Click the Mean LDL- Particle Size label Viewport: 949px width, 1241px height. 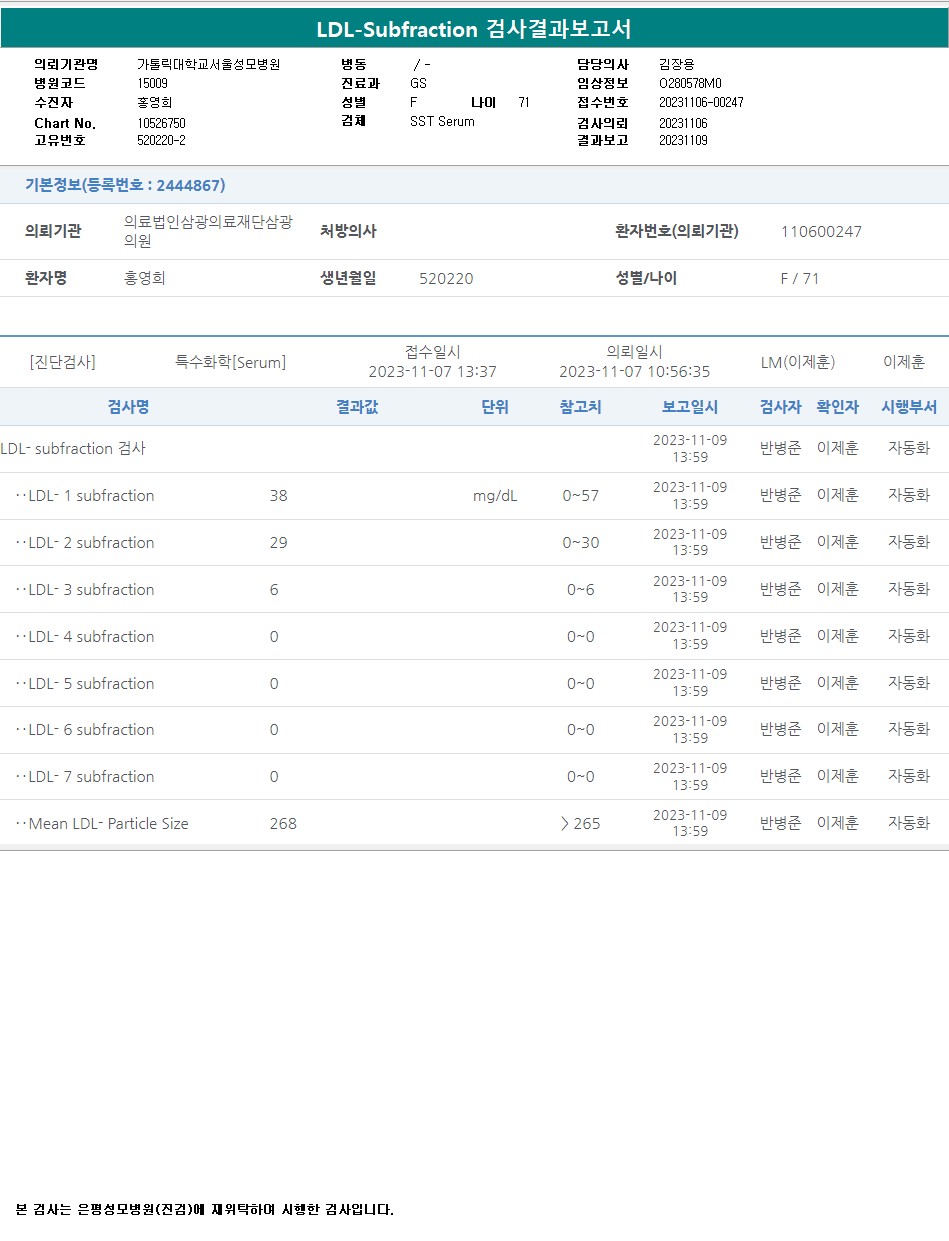(x=108, y=824)
